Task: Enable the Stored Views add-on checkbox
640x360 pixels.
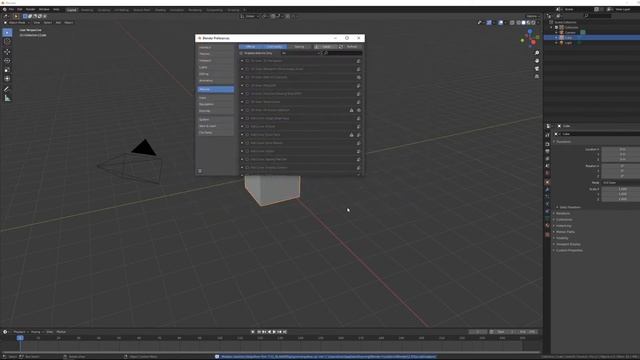Action: [247, 102]
